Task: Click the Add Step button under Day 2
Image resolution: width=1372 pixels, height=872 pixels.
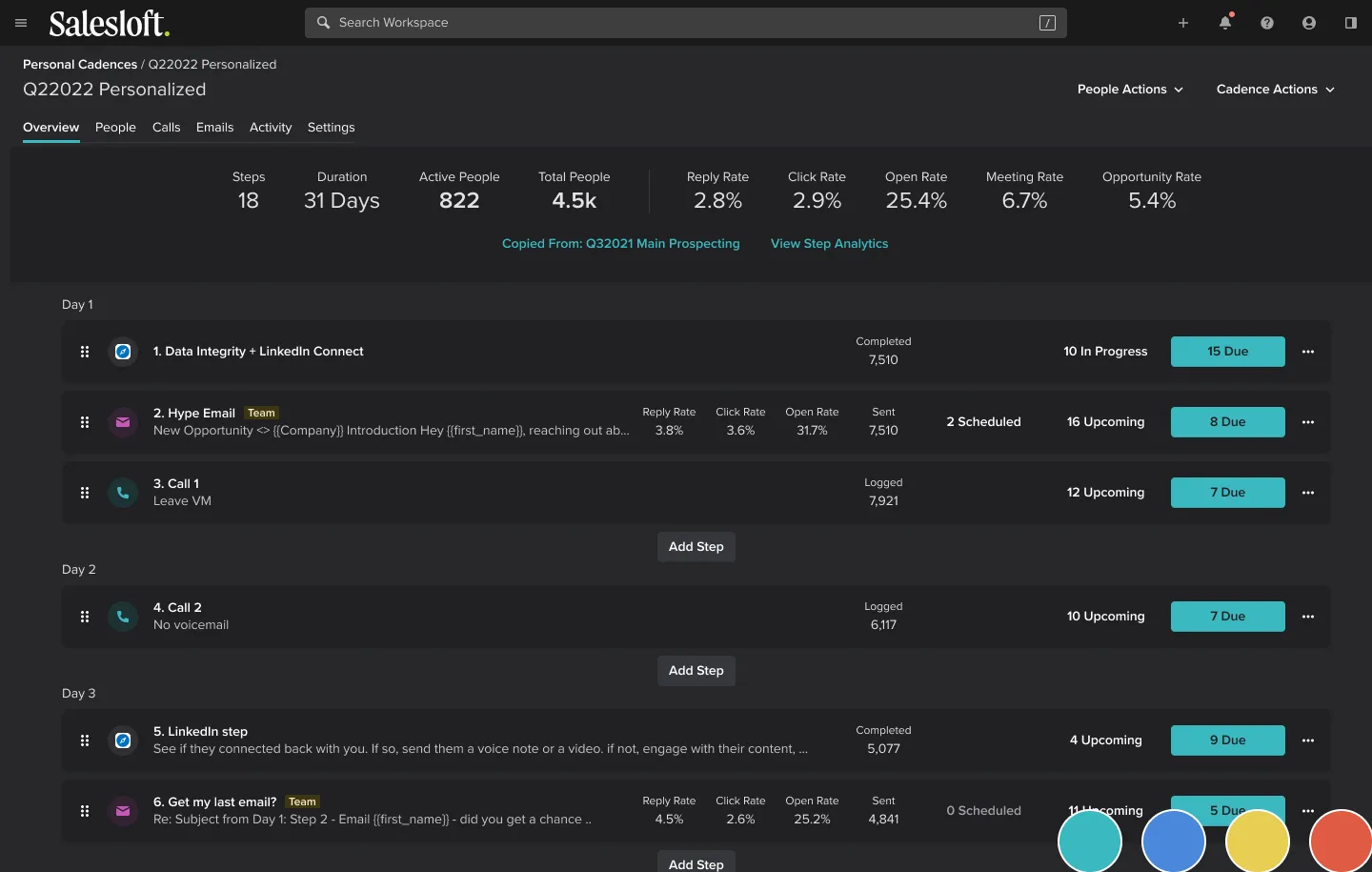Action: [x=696, y=671]
